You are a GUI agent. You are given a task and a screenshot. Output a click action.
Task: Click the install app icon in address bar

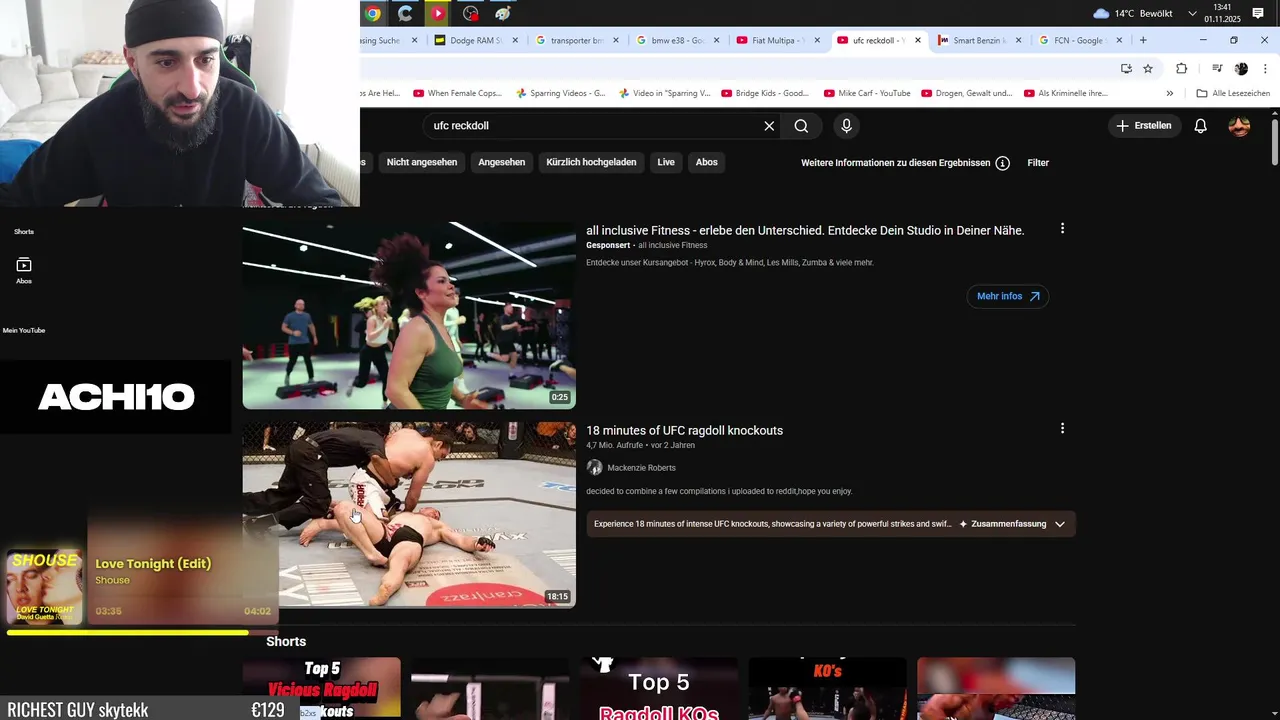(x=1126, y=68)
